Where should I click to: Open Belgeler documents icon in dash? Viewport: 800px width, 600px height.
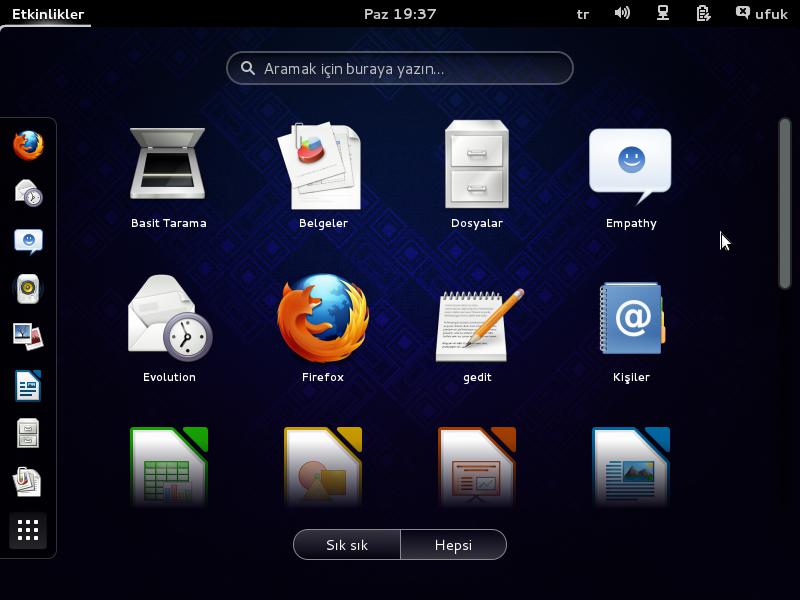click(27, 482)
